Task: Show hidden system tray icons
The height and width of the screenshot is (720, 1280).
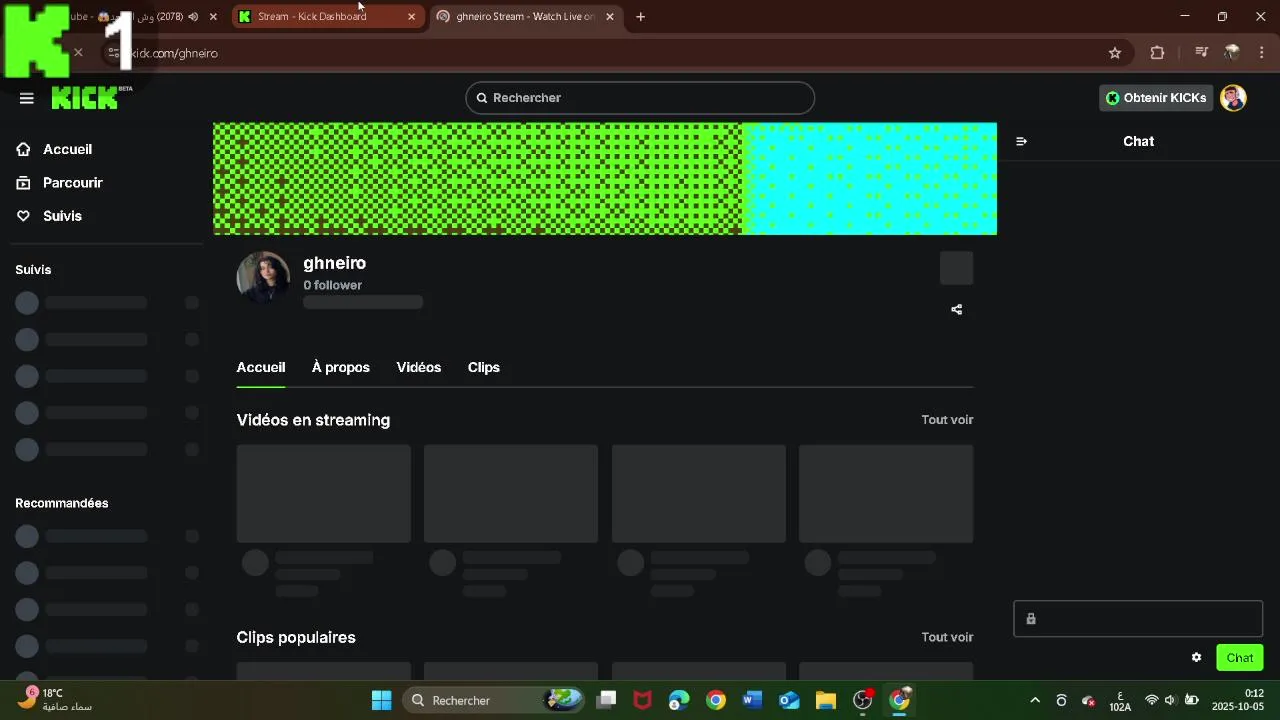Action: tap(1034, 700)
